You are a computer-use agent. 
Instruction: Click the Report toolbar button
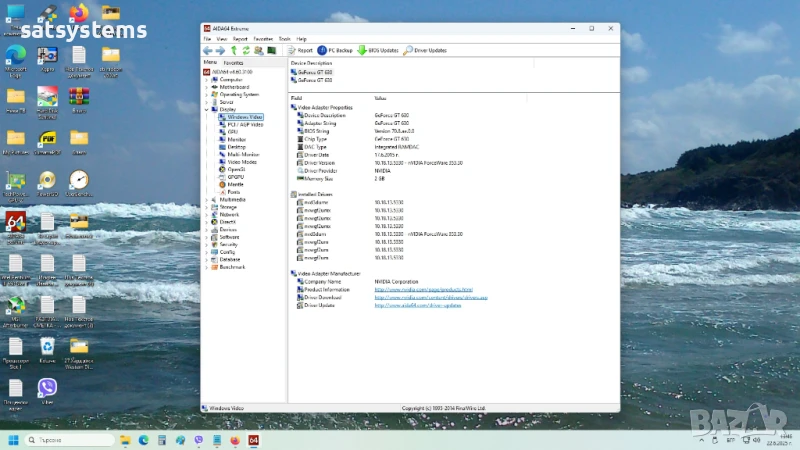(300, 50)
